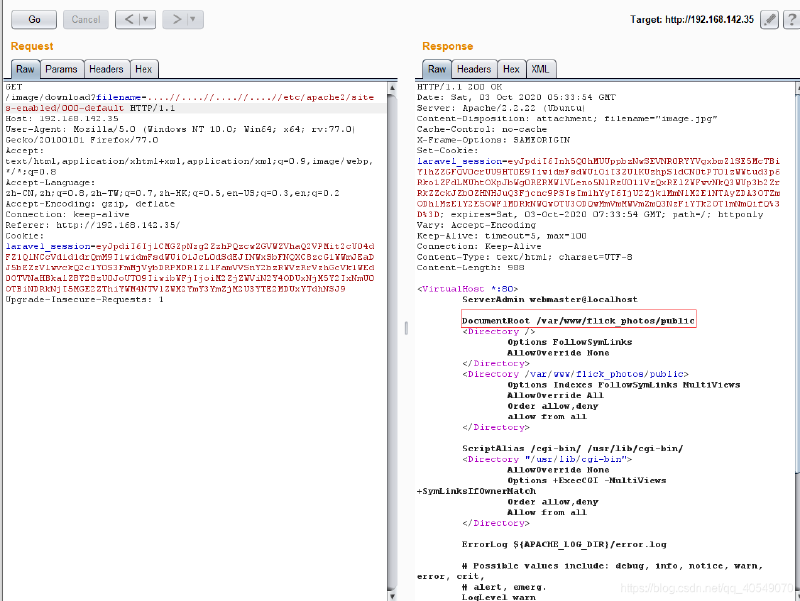Open the history dropdown next to the forward arrow
This screenshot has width=800, height=601.
tap(194, 19)
